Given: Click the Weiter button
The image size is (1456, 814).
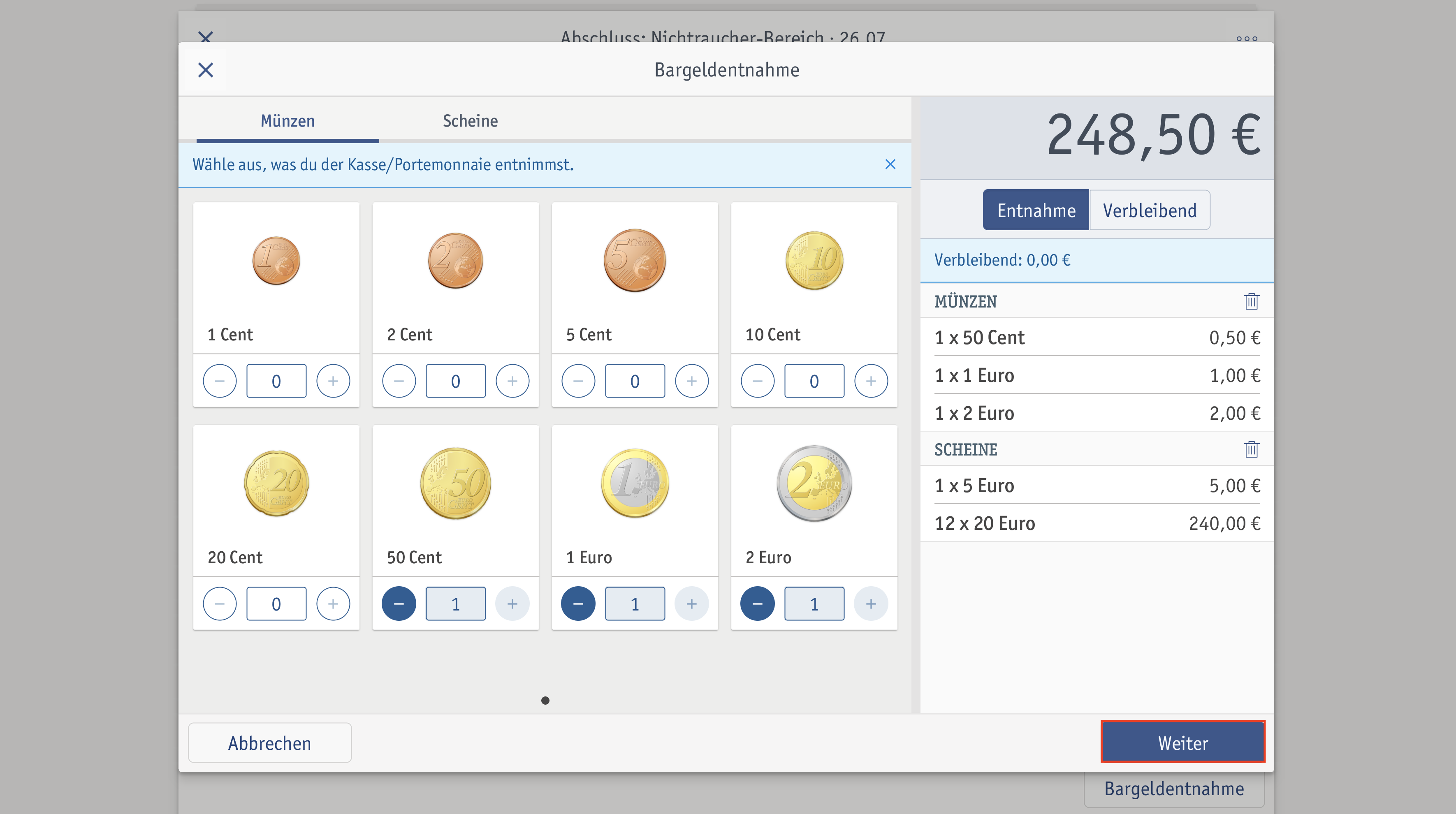Looking at the screenshot, I should click(x=1183, y=742).
